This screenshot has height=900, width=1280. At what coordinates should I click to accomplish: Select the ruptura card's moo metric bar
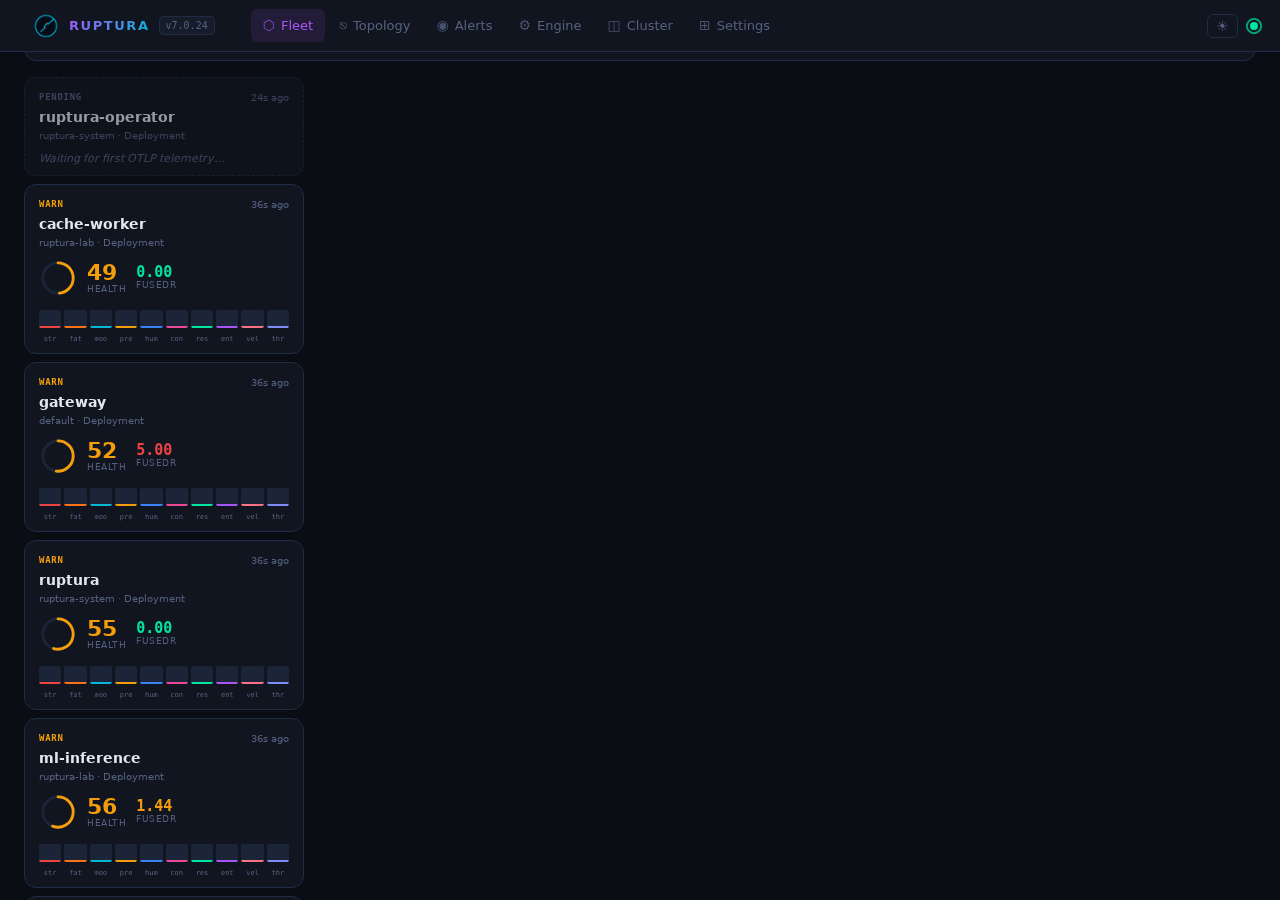(x=101, y=675)
